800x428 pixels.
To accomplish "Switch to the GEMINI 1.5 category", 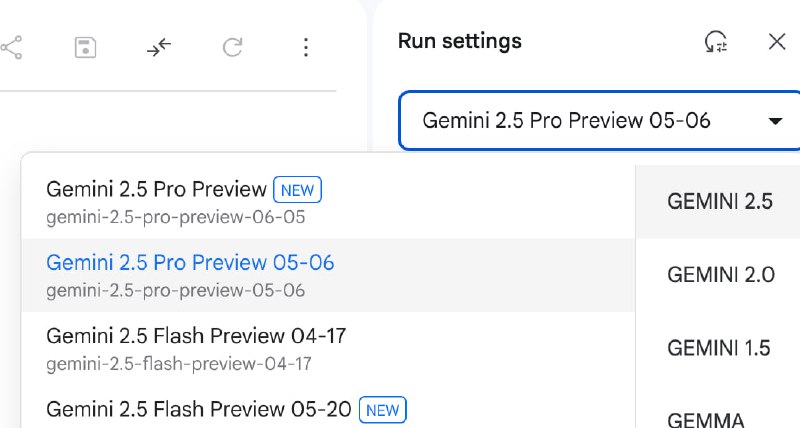I will (718, 348).
